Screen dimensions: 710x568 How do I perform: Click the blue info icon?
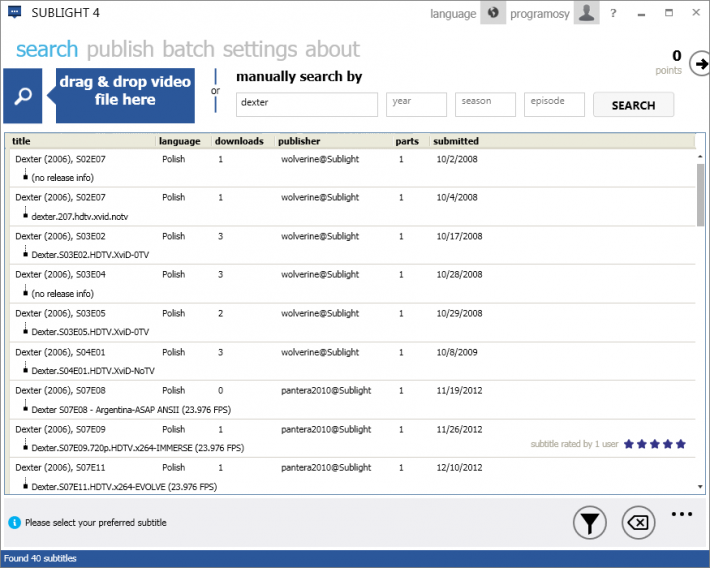(x=14, y=523)
